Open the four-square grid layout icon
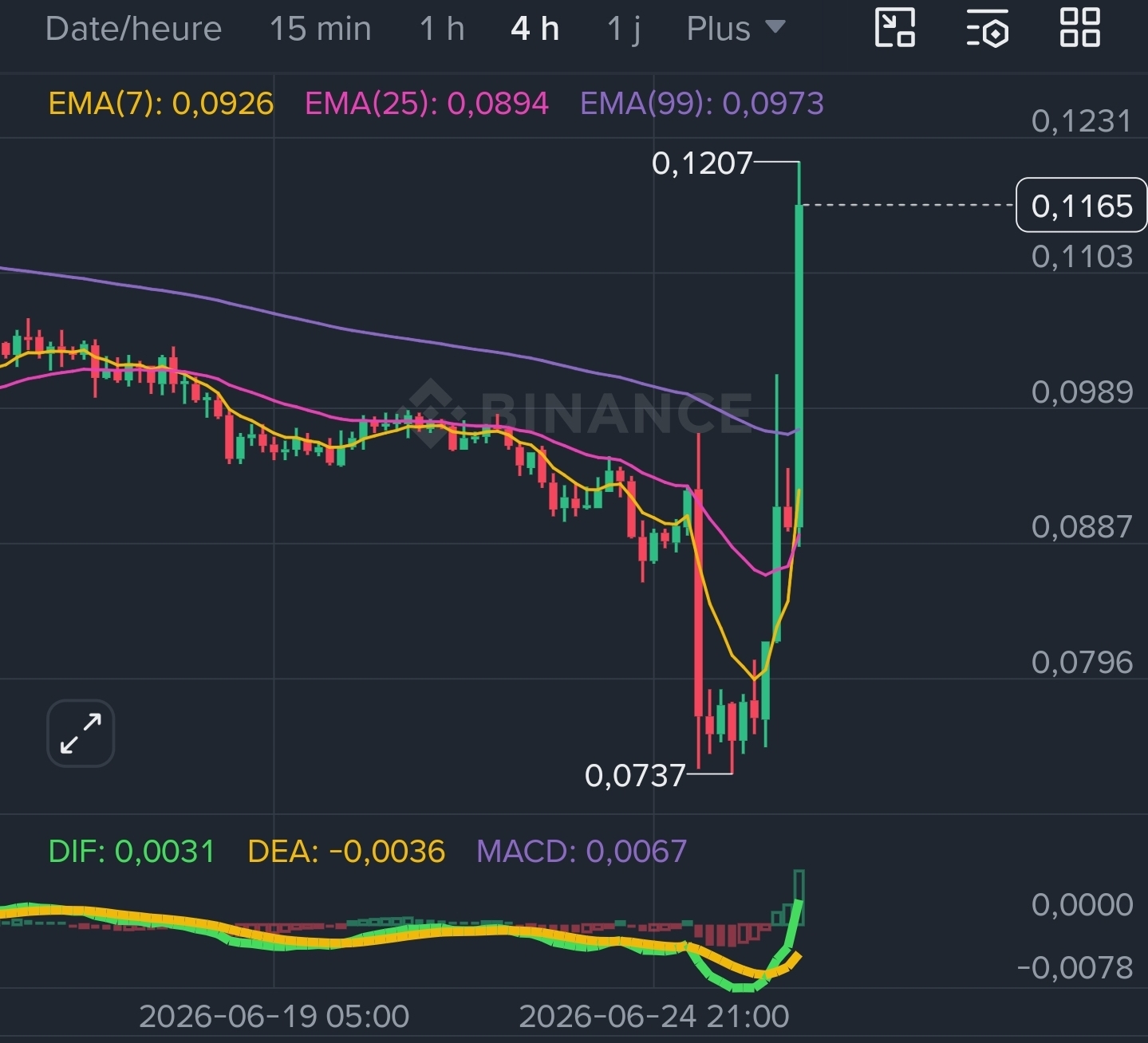Viewport: 1148px width, 1043px height. click(1080, 28)
